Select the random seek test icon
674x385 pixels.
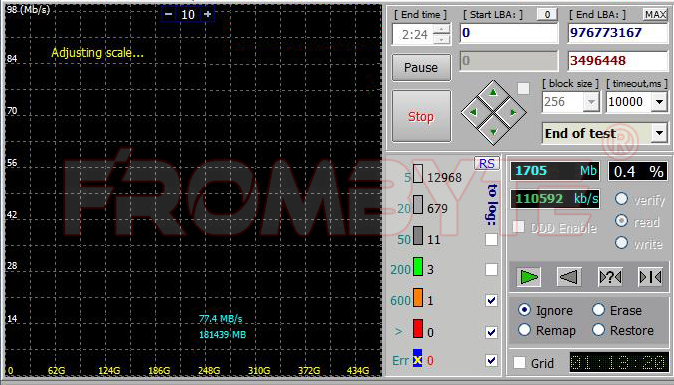[610, 277]
